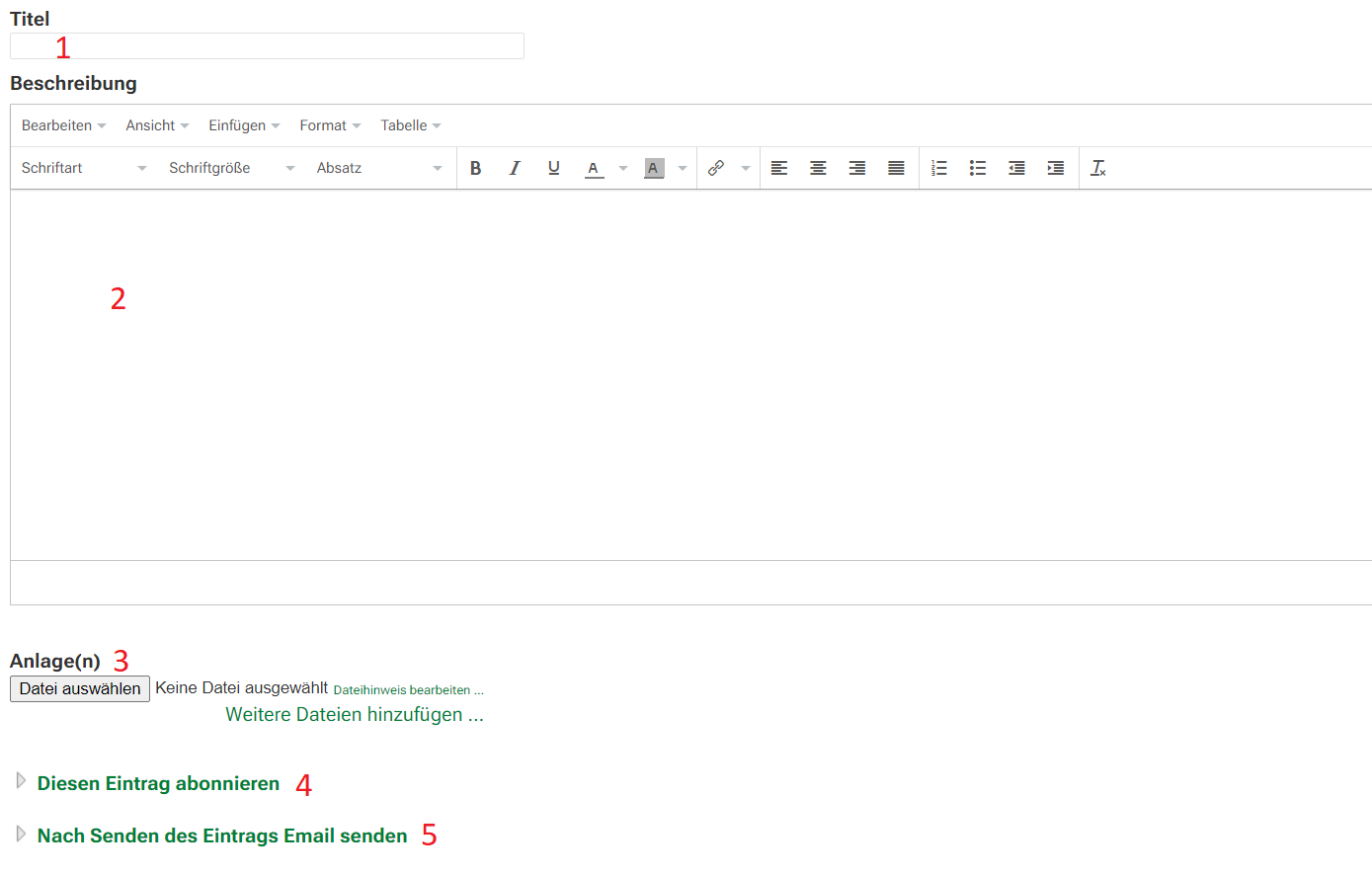Toggle italic formatting in editor toolbar
Screen dimensions: 1372x876
pyautogui.click(x=515, y=168)
